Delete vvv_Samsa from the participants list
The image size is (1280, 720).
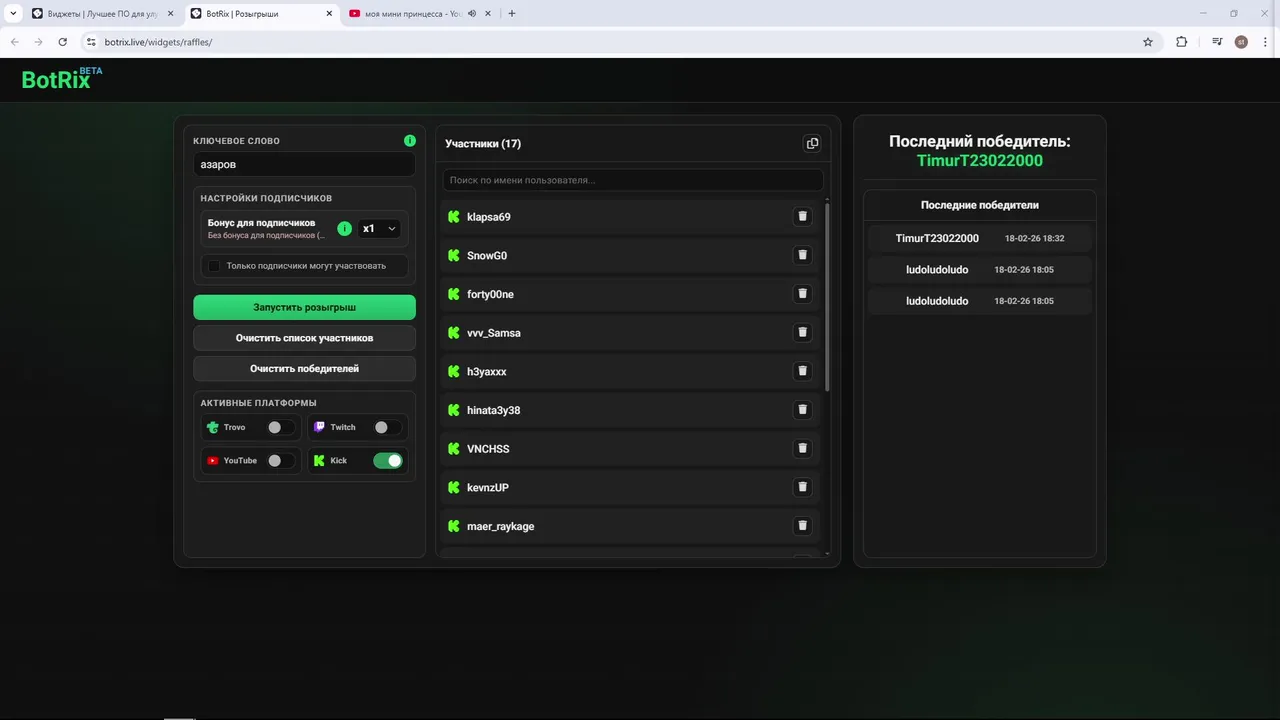(x=802, y=332)
